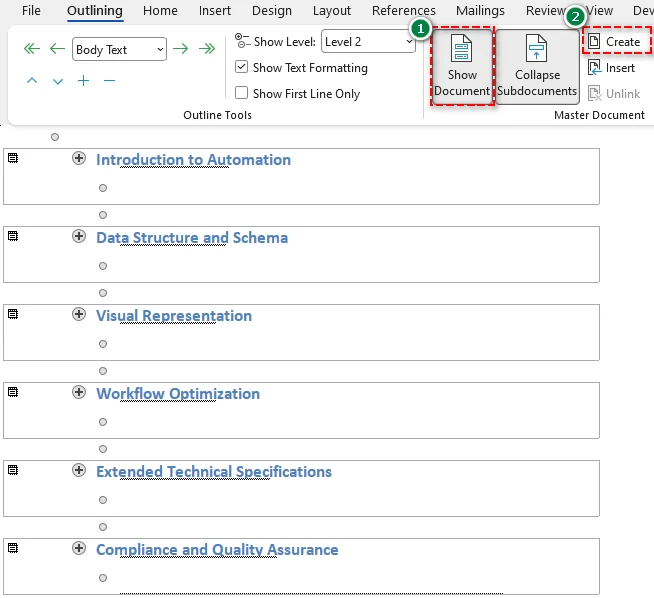Promote to Heading 1 double-left arrow
Image resolution: width=654 pixels, height=598 pixels.
click(32, 49)
